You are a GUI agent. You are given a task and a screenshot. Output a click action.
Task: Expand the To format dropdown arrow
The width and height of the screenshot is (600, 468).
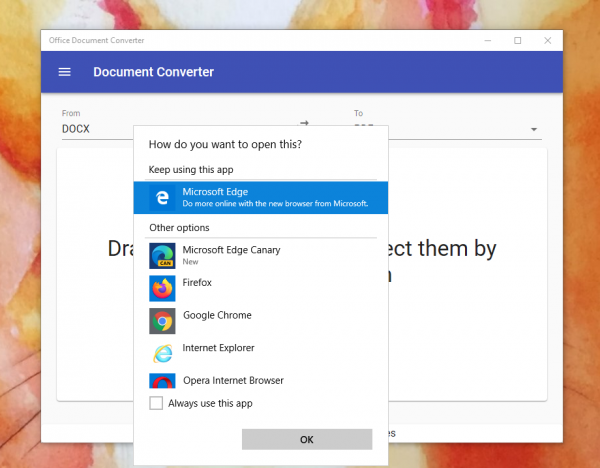[x=534, y=129]
